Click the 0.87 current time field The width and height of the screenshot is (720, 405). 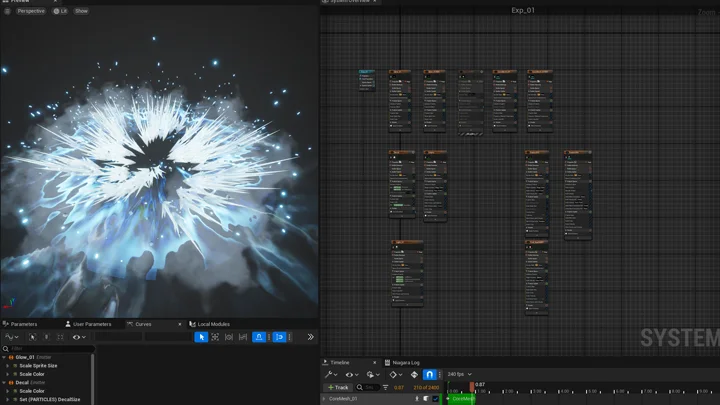399,388
